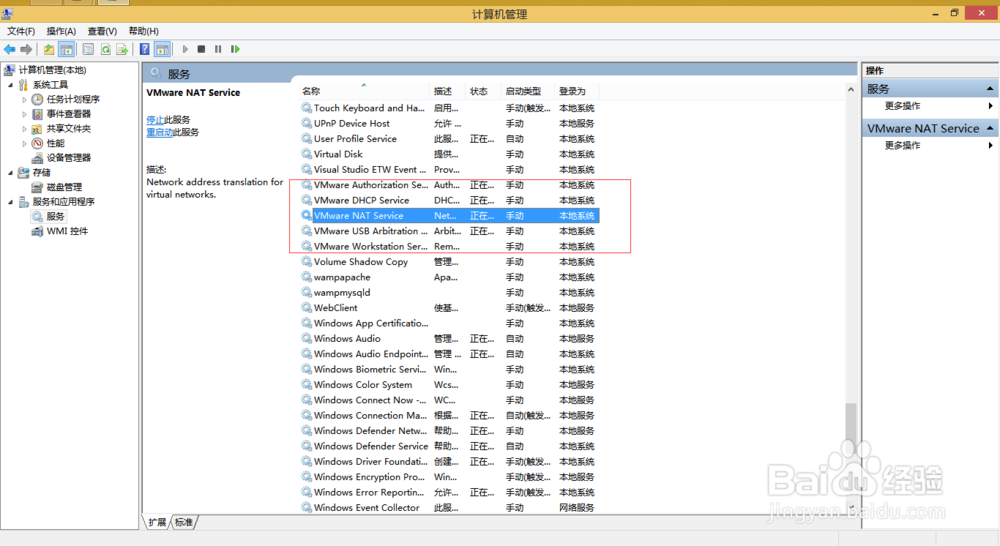Open 设备管理器 in the tree
1000x546 pixels.
[x=68, y=158]
